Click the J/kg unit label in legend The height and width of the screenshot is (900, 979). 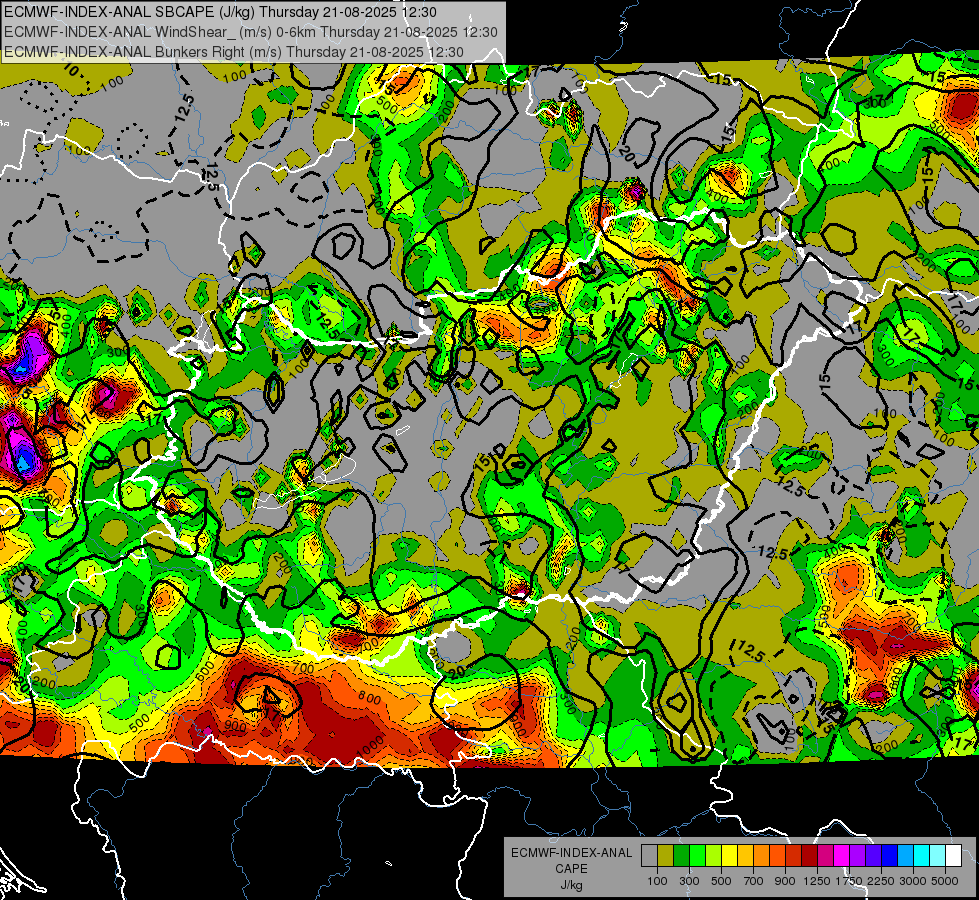[x=572, y=885]
